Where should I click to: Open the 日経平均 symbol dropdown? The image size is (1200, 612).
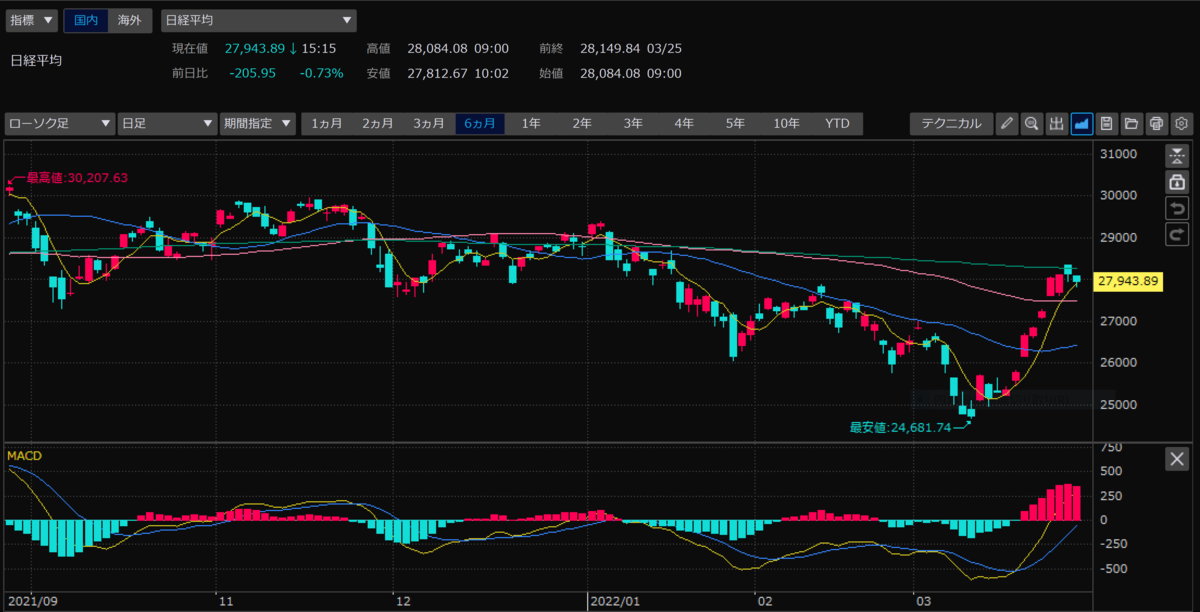(x=258, y=19)
